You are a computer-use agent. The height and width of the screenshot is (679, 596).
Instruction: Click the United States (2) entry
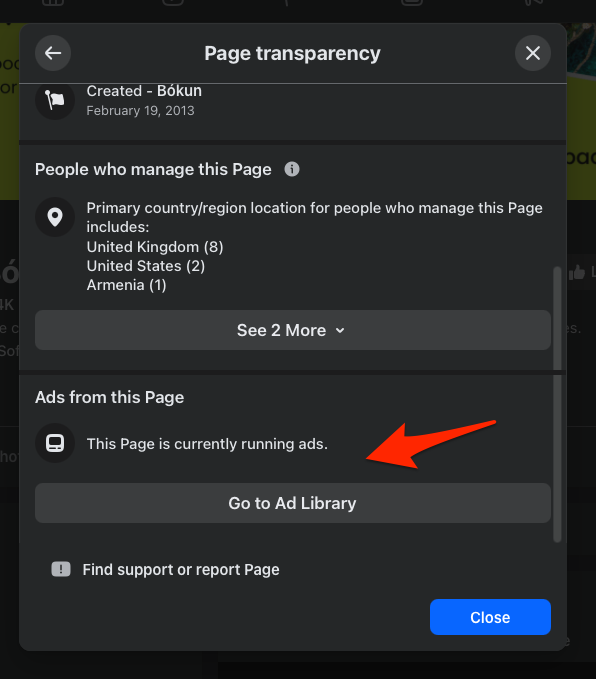[x=146, y=266]
